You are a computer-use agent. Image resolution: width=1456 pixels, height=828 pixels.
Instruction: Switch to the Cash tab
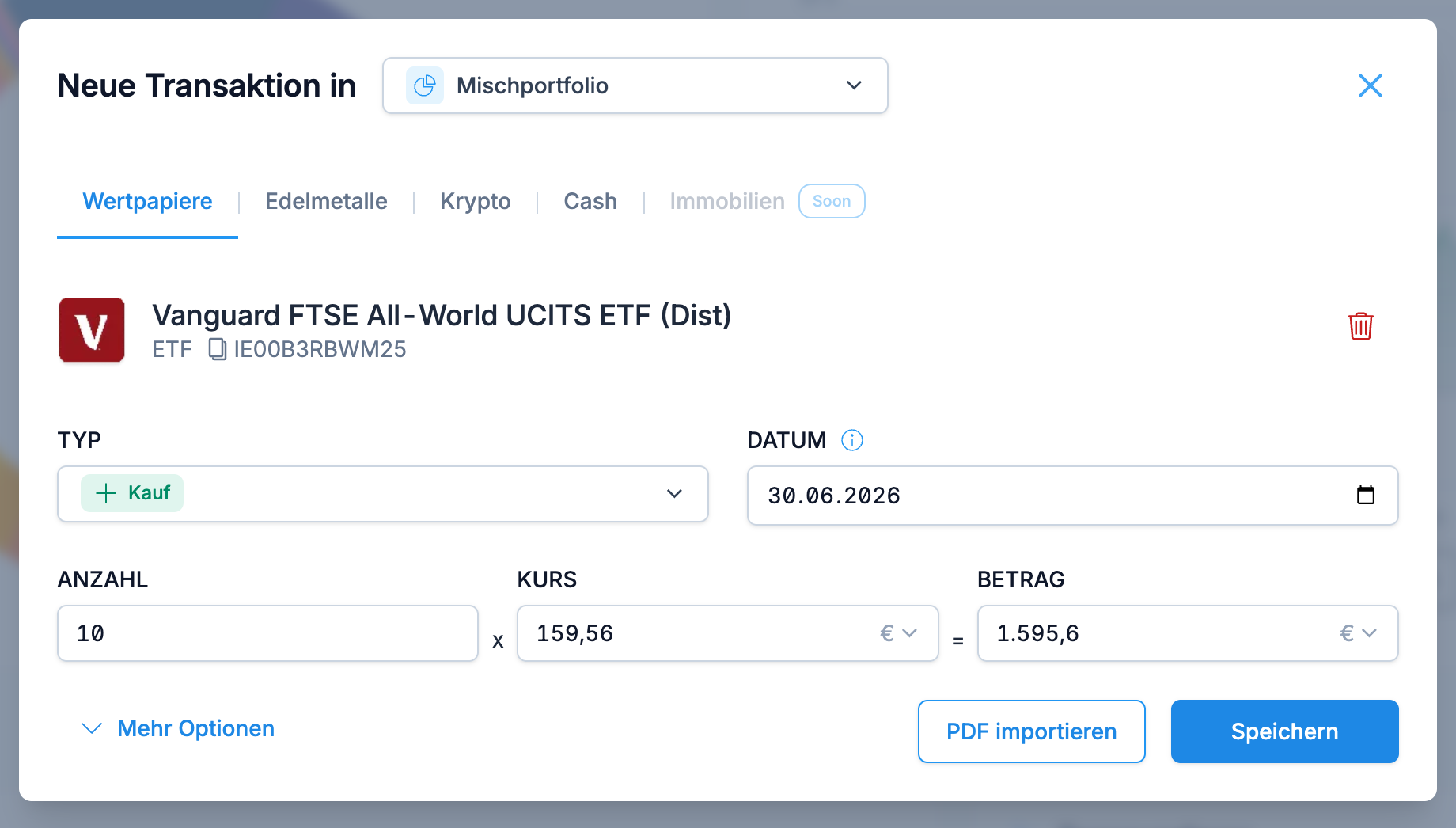590,201
